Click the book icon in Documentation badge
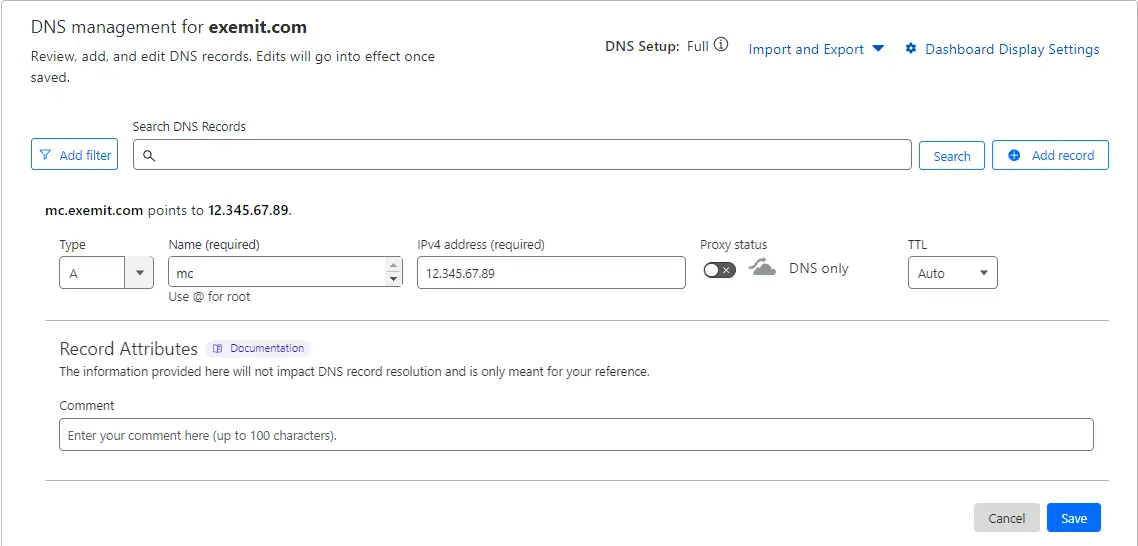The height and width of the screenshot is (546, 1138). pyautogui.click(x=217, y=349)
